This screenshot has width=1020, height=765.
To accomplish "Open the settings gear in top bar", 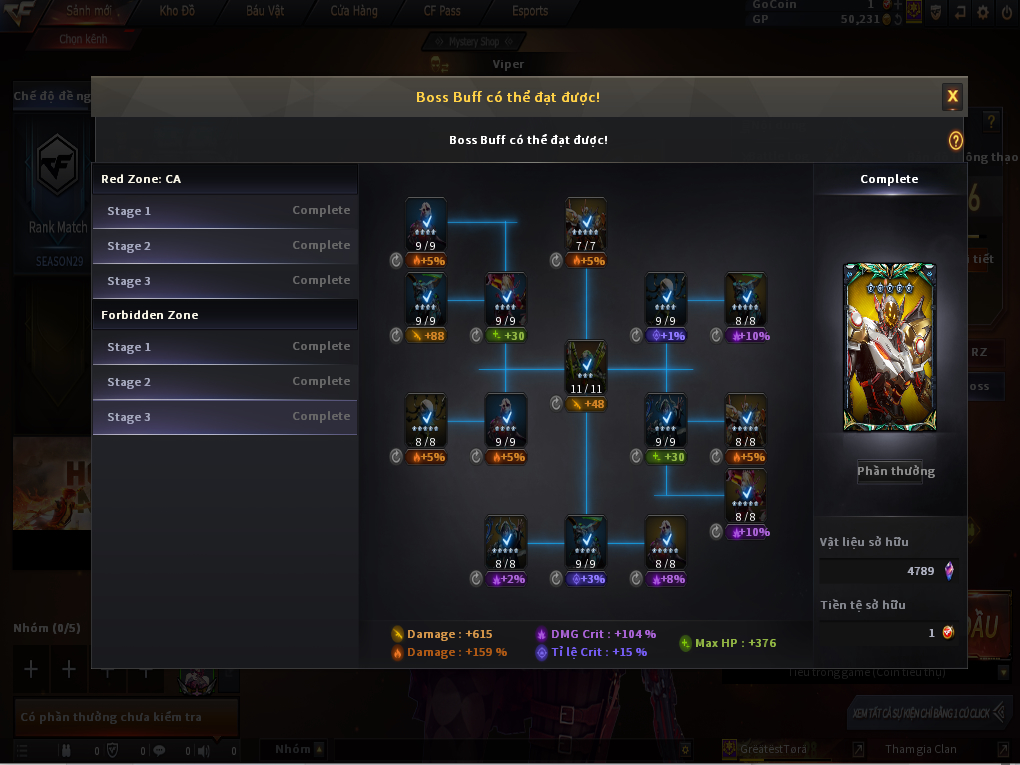I will coord(983,12).
